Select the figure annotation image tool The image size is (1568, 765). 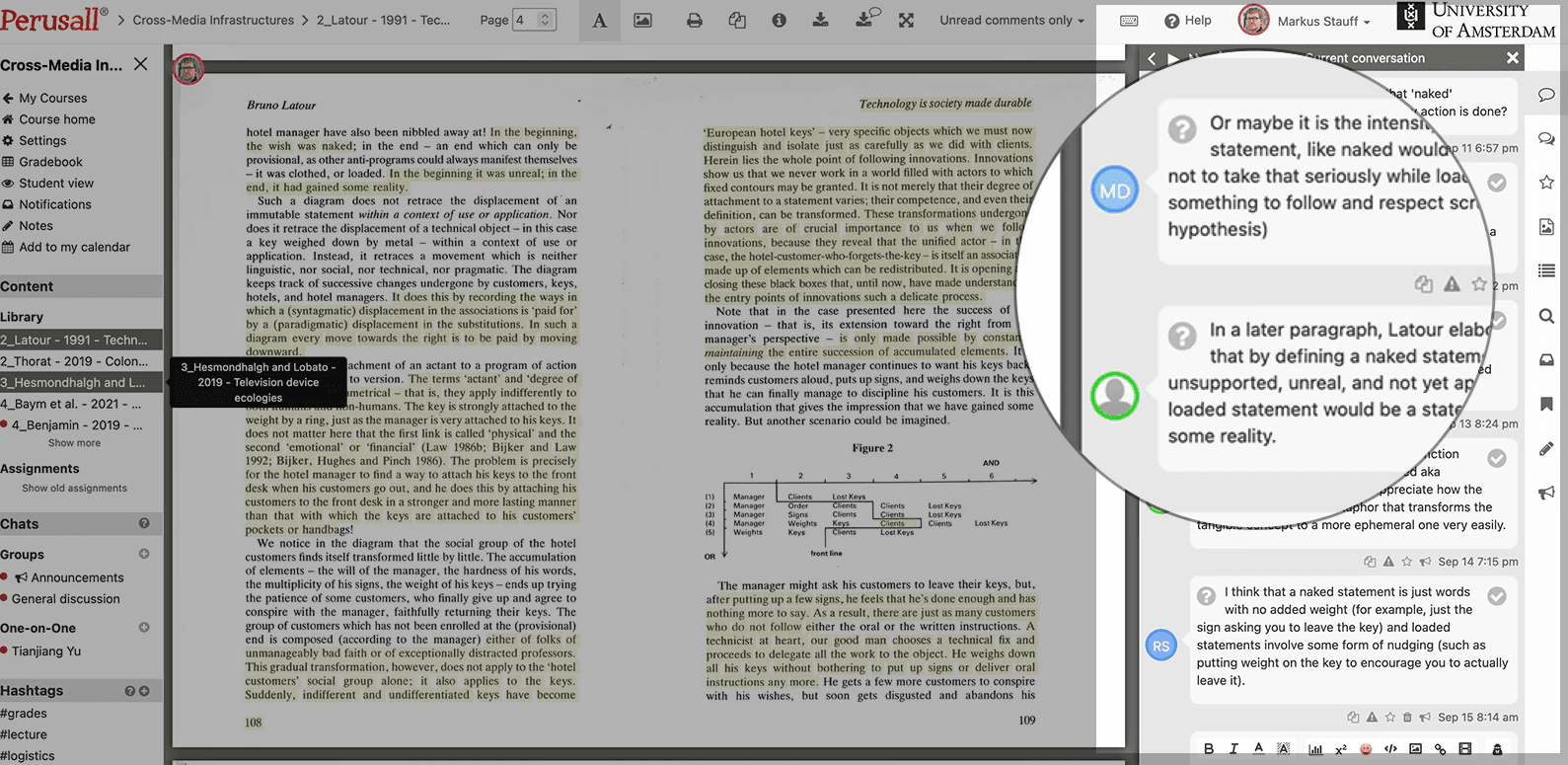tap(642, 20)
